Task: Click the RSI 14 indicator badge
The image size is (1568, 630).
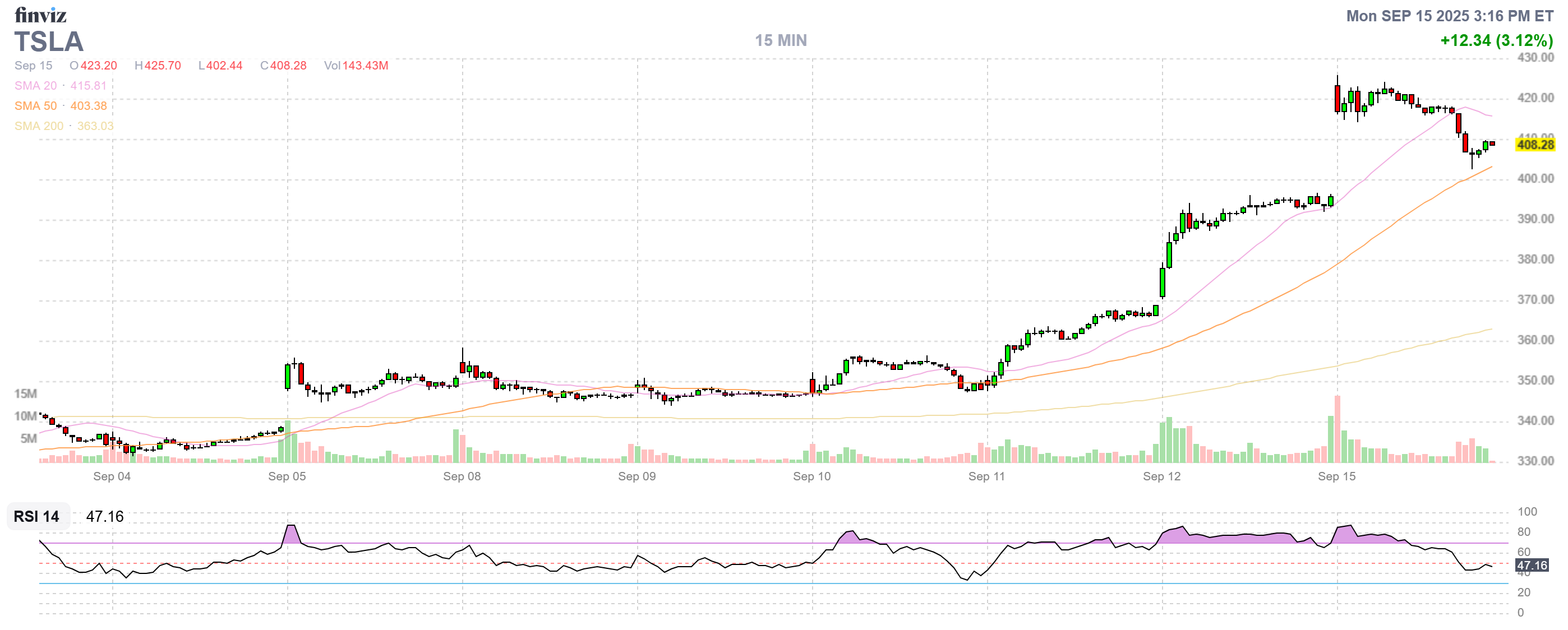Action: click(36, 516)
